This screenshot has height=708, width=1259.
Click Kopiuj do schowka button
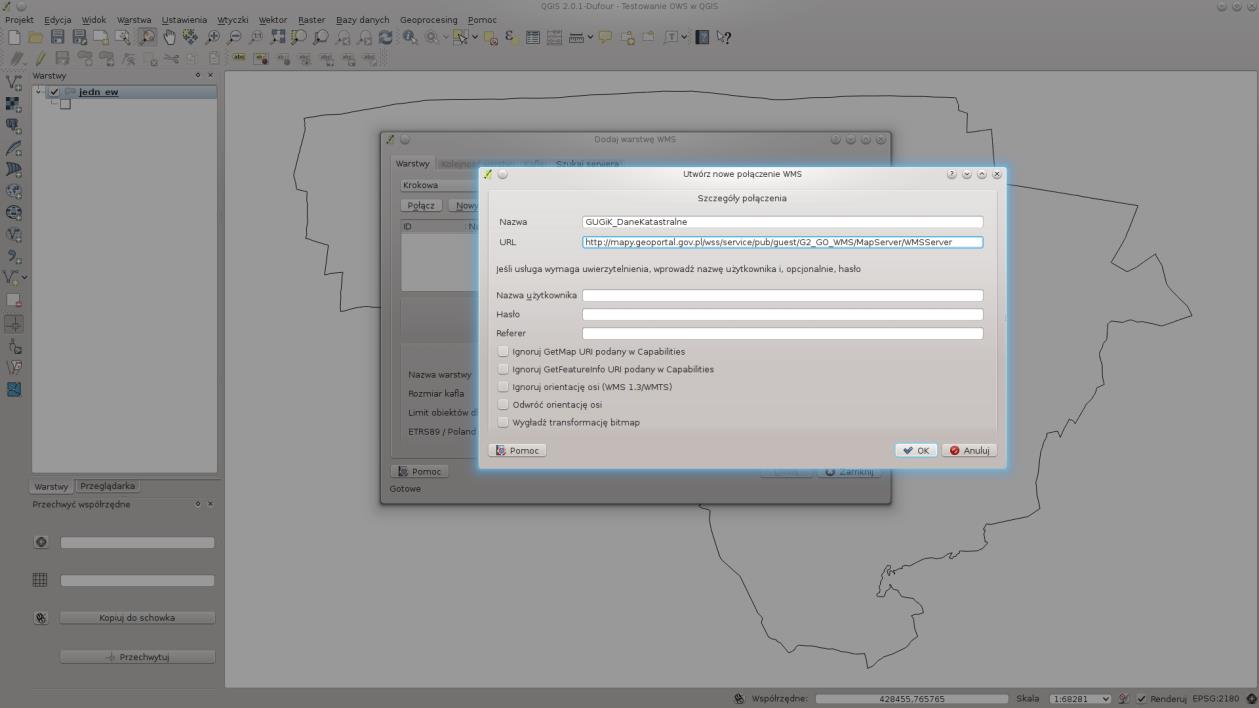pyautogui.click(x=137, y=618)
